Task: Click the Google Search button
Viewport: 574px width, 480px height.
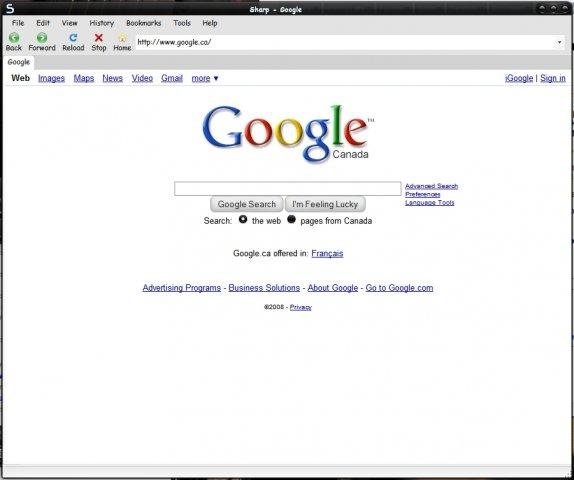Action: 246,204
